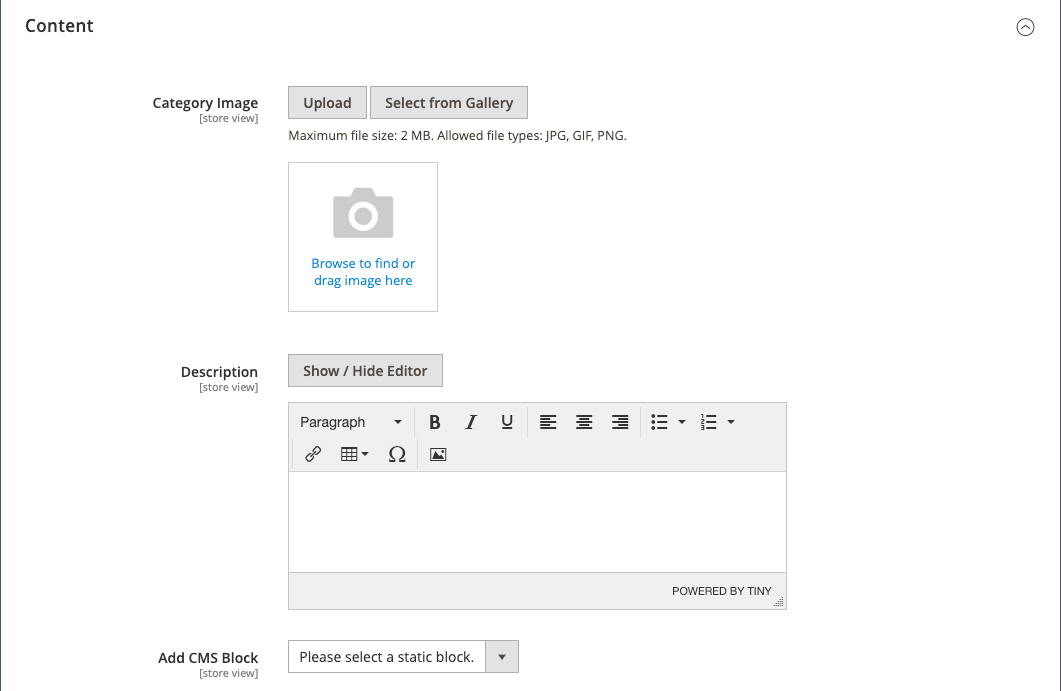Click the insert image icon
The width and height of the screenshot is (1061, 691).
[x=438, y=454]
